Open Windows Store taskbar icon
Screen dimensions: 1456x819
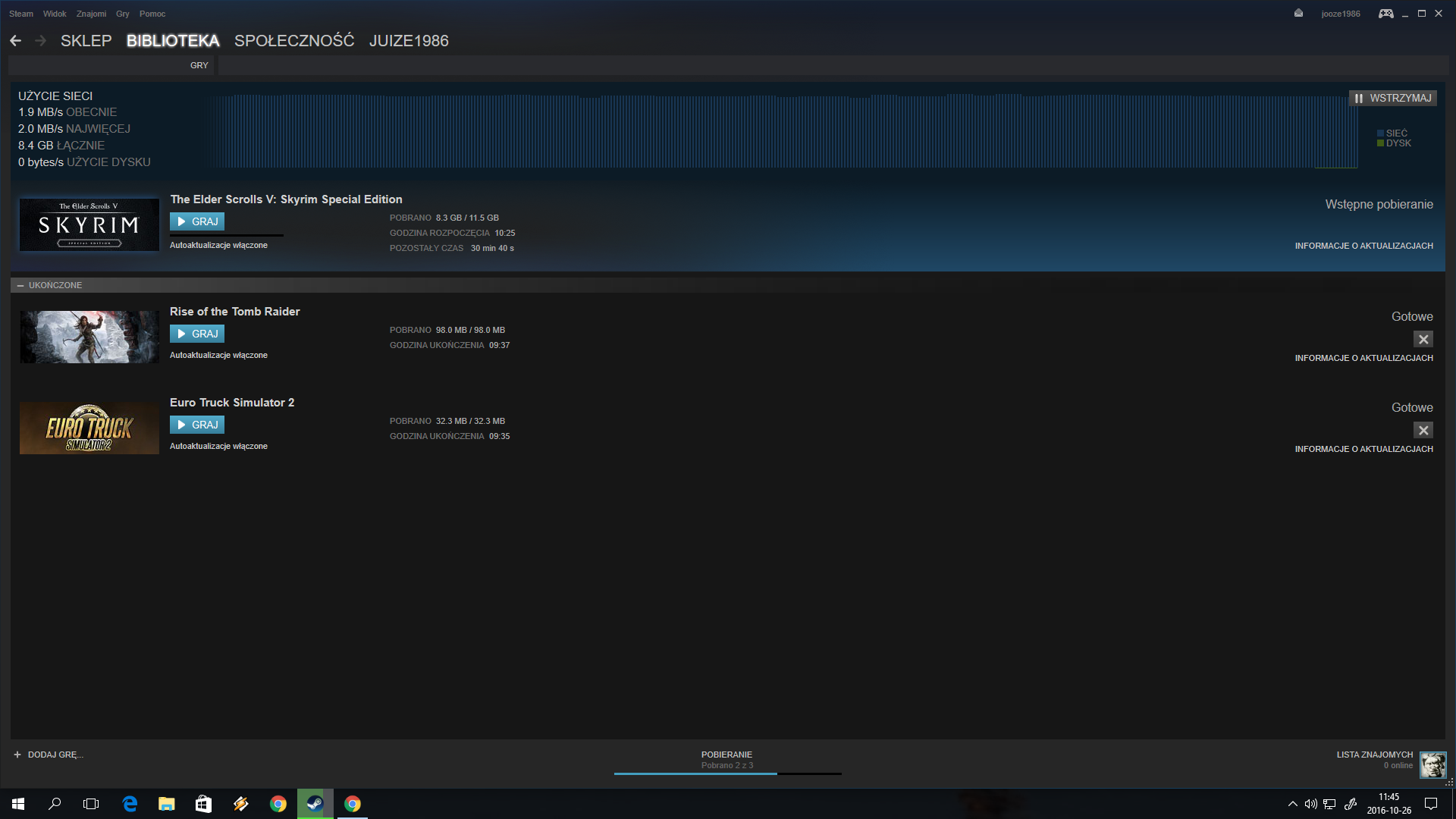[x=203, y=804]
